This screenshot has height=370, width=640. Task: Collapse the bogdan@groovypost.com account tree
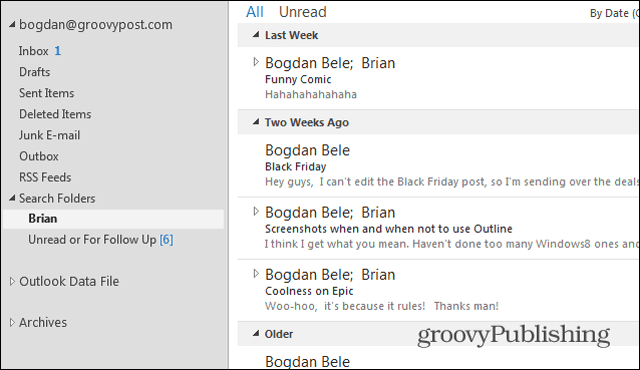12,25
